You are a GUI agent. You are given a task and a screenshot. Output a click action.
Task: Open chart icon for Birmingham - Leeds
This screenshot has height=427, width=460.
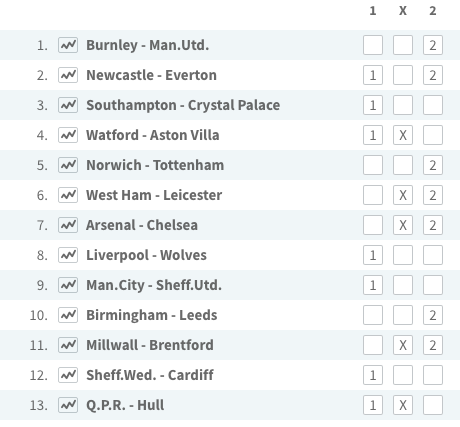(x=68, y=315)
